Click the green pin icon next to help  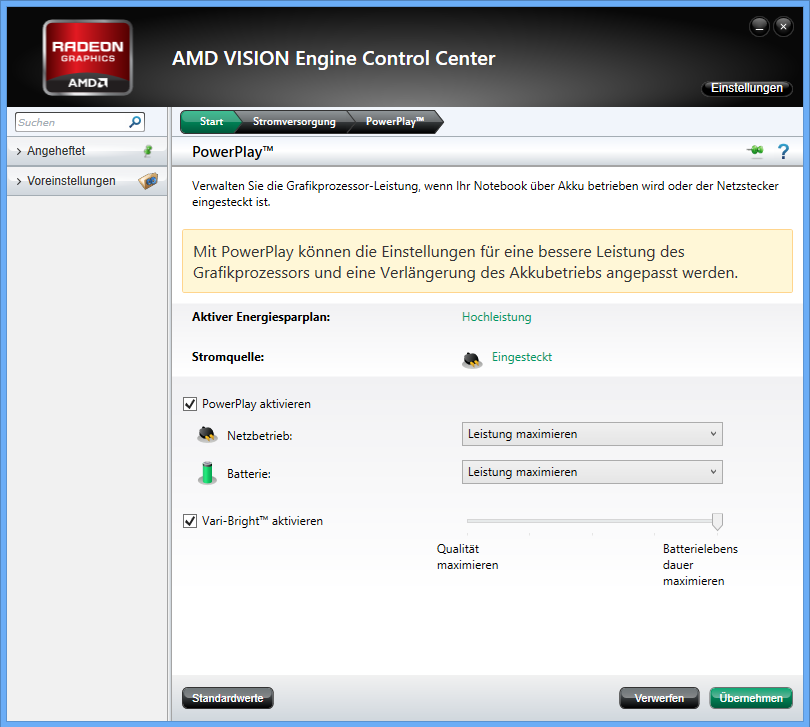[755, 151]
